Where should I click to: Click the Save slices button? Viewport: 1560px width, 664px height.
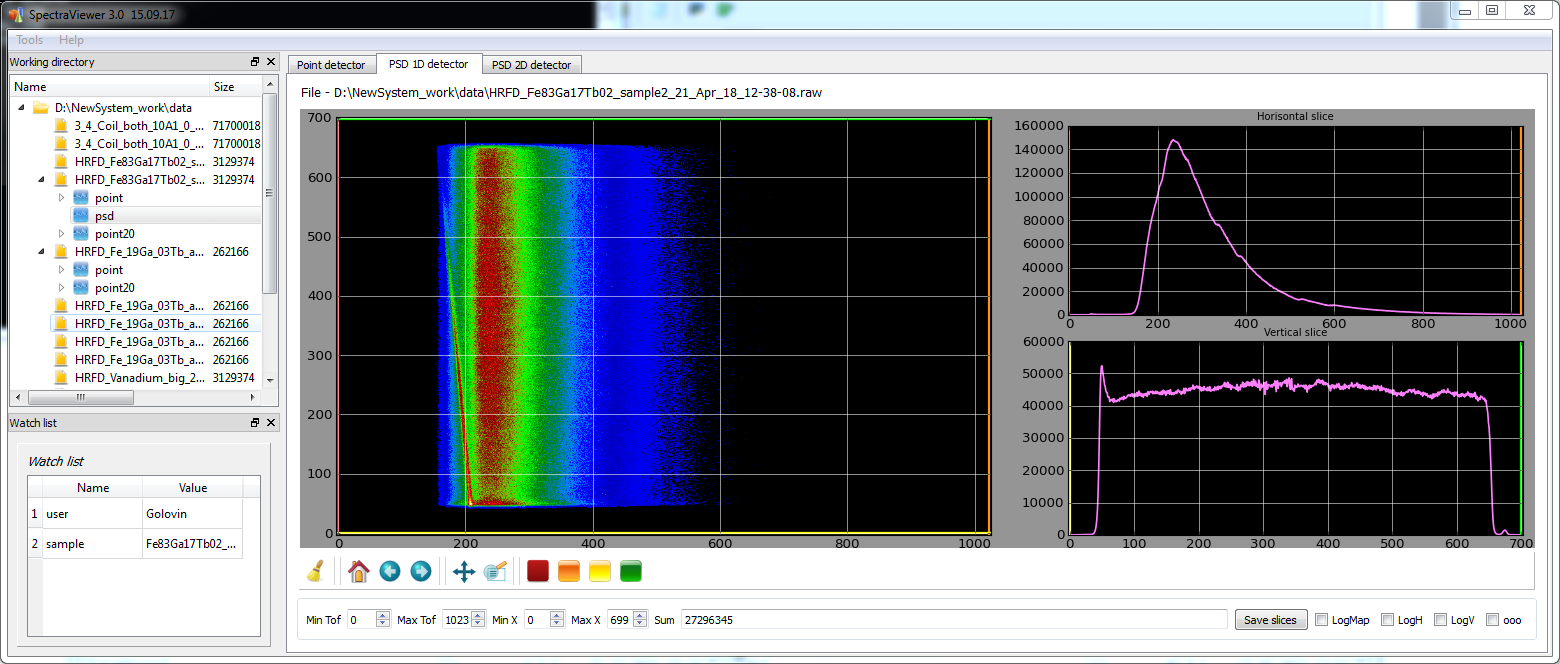(x=1270, y=620)
